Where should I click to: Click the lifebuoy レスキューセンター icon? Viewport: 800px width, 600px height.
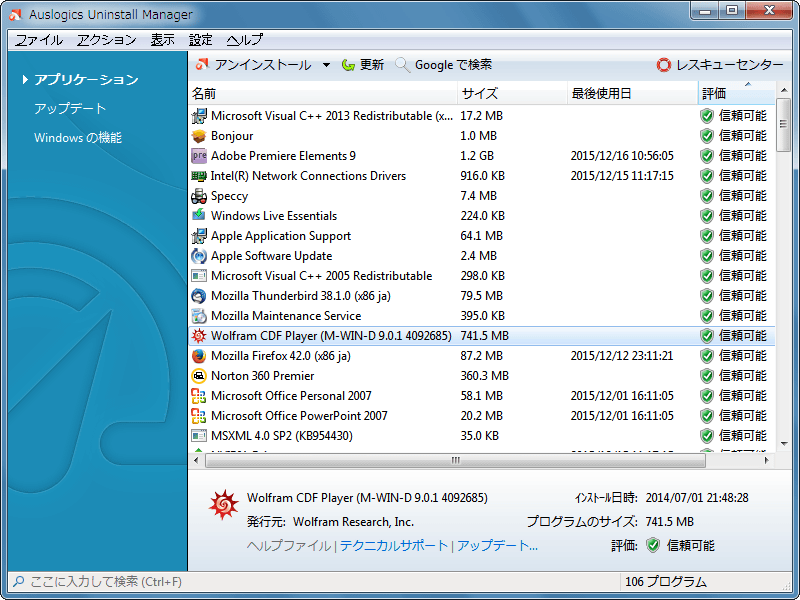(664, 65)
